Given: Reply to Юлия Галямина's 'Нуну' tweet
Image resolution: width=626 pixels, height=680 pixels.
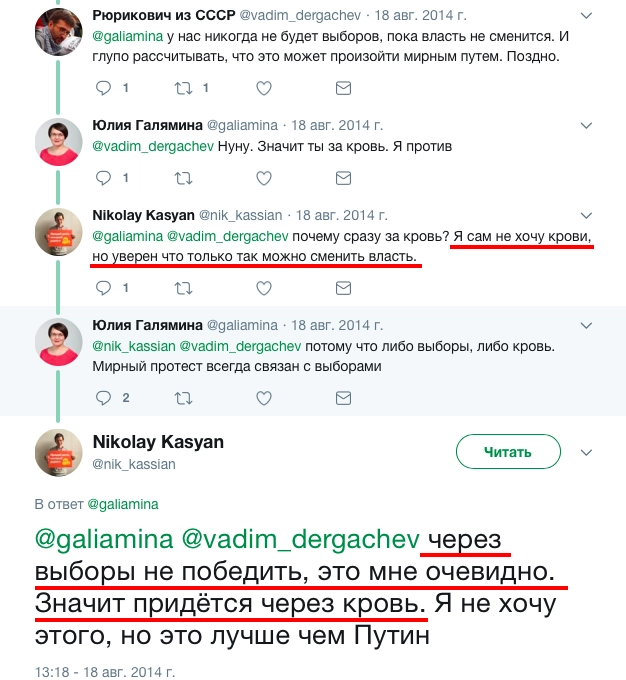Looking at the screenshot, I should 104,178.
